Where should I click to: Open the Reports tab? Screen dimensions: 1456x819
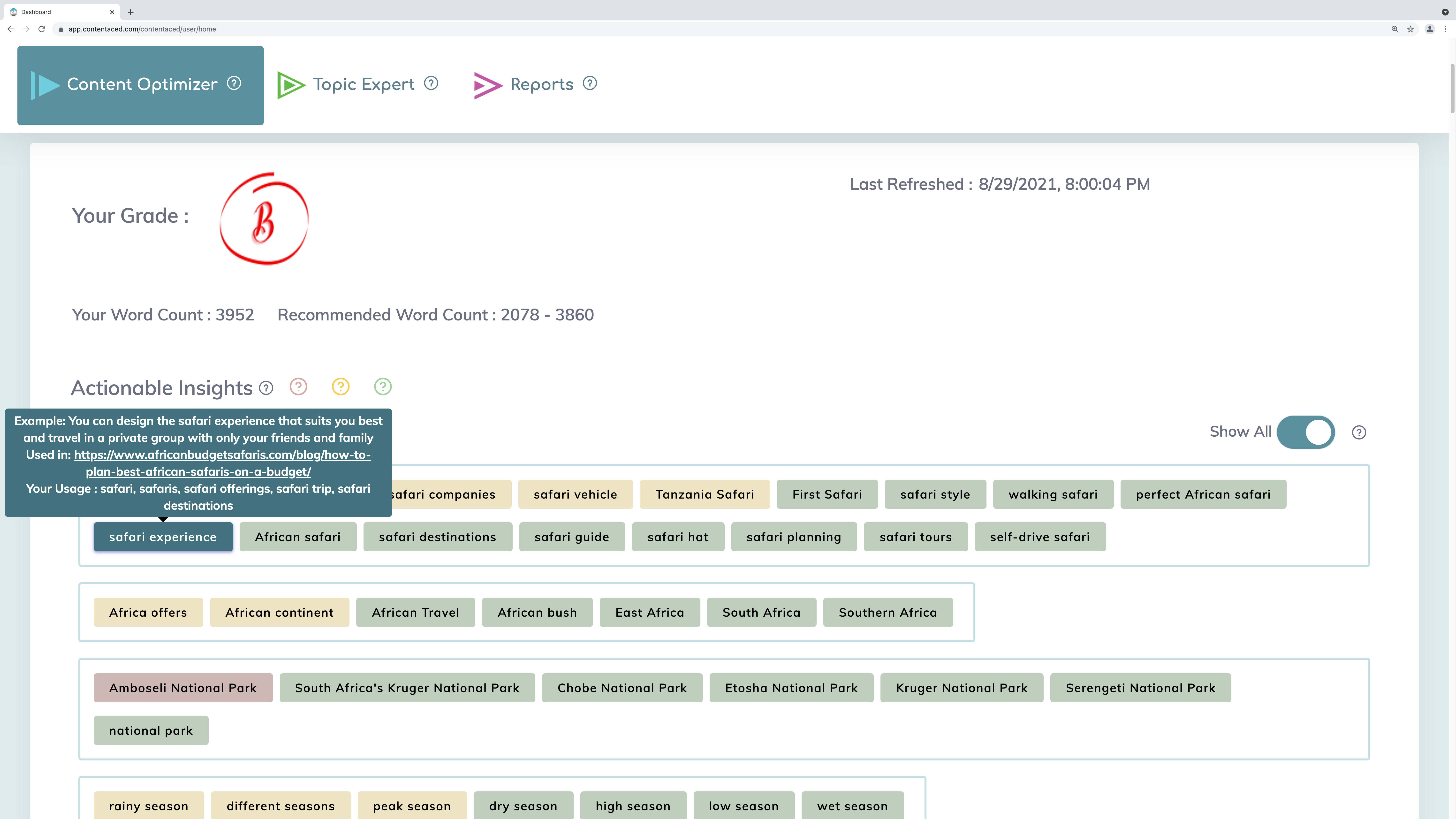(x=535, y=85)
